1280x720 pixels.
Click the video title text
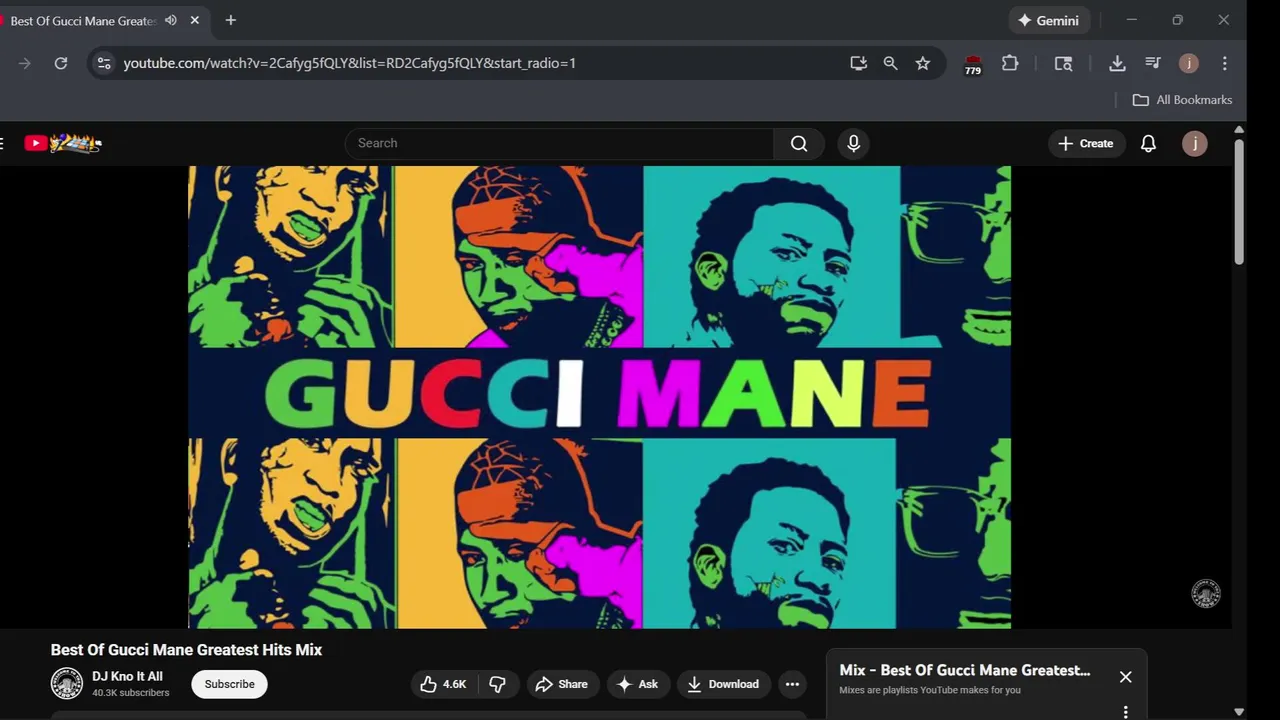(x=186, y=650)
